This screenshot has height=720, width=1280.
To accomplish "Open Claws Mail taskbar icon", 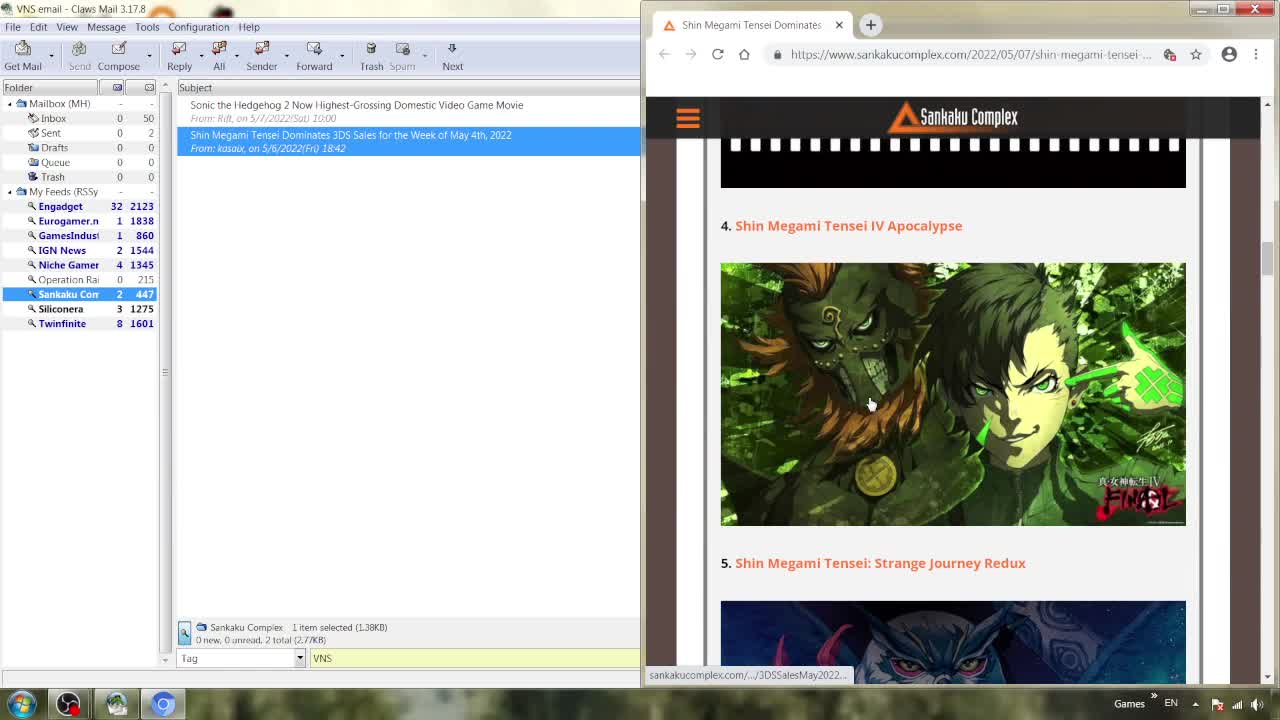I will pos(116,704).
